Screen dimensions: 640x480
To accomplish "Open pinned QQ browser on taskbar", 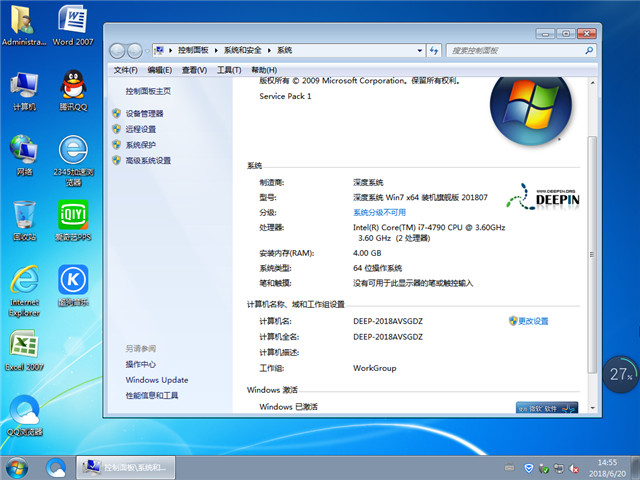I will (x=56, y=468).
